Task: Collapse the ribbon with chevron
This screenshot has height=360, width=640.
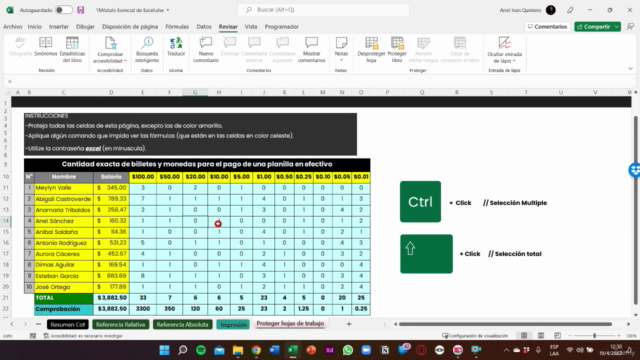Action: tap(631, 69)
